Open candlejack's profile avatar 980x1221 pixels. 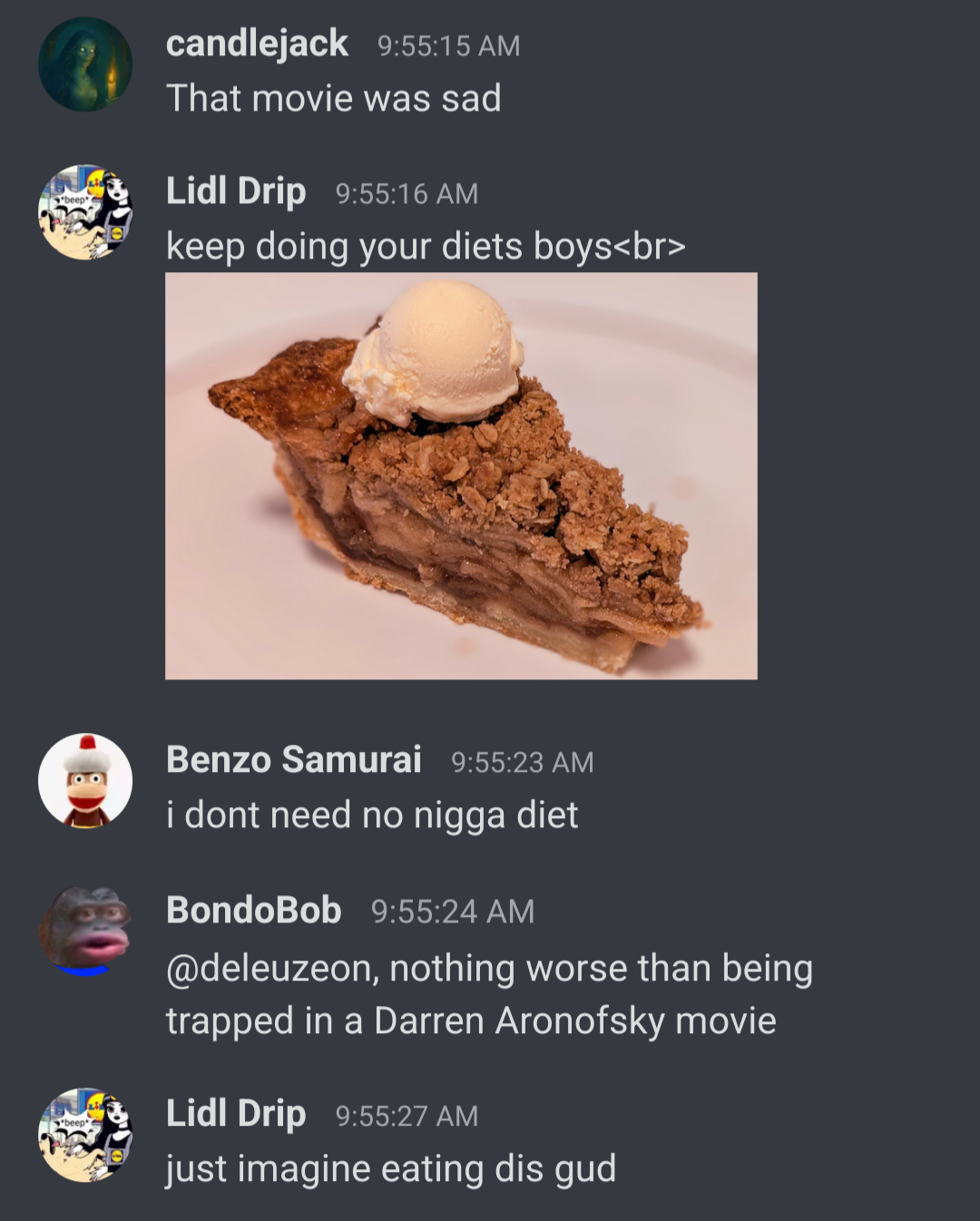[x=85, y=64]
